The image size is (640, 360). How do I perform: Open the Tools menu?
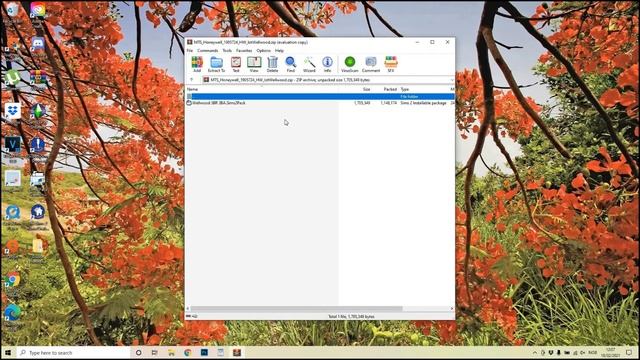227,51
